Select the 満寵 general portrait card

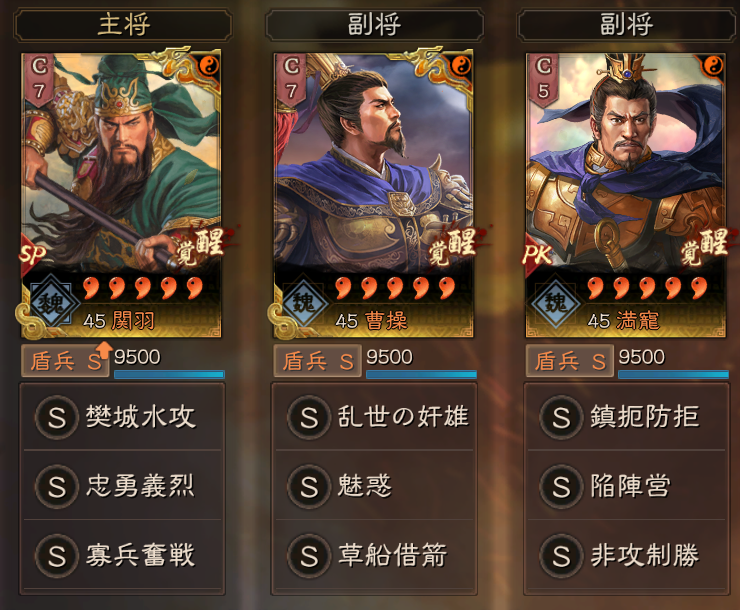(625, 195)
